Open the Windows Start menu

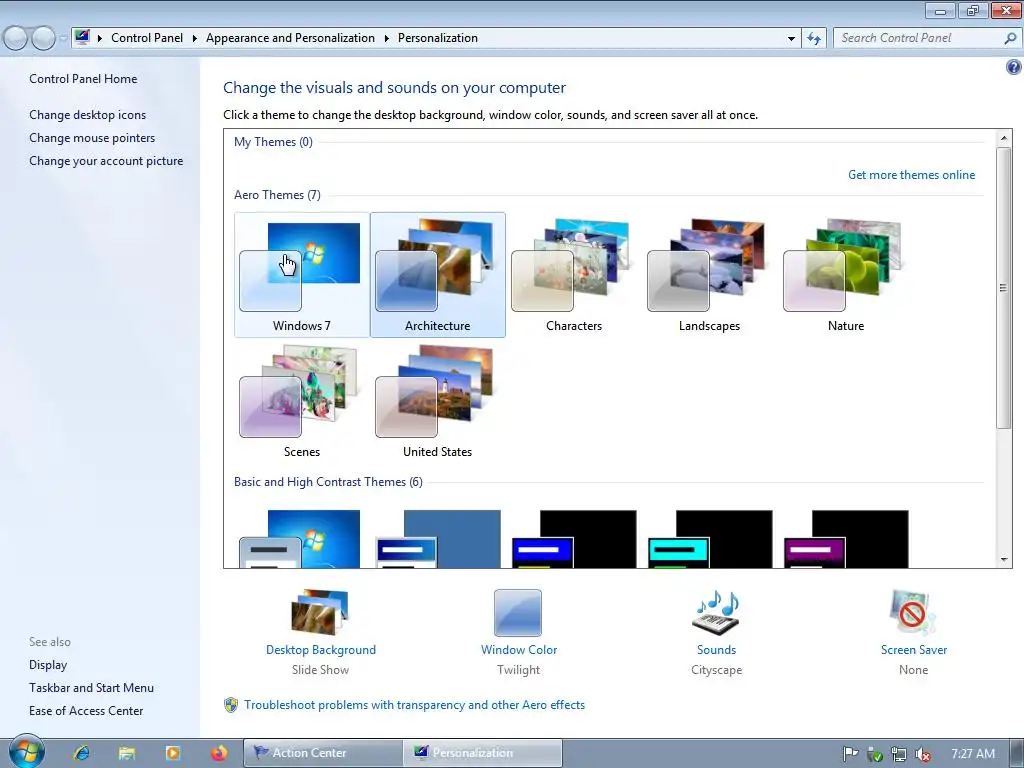coord(27,752)
